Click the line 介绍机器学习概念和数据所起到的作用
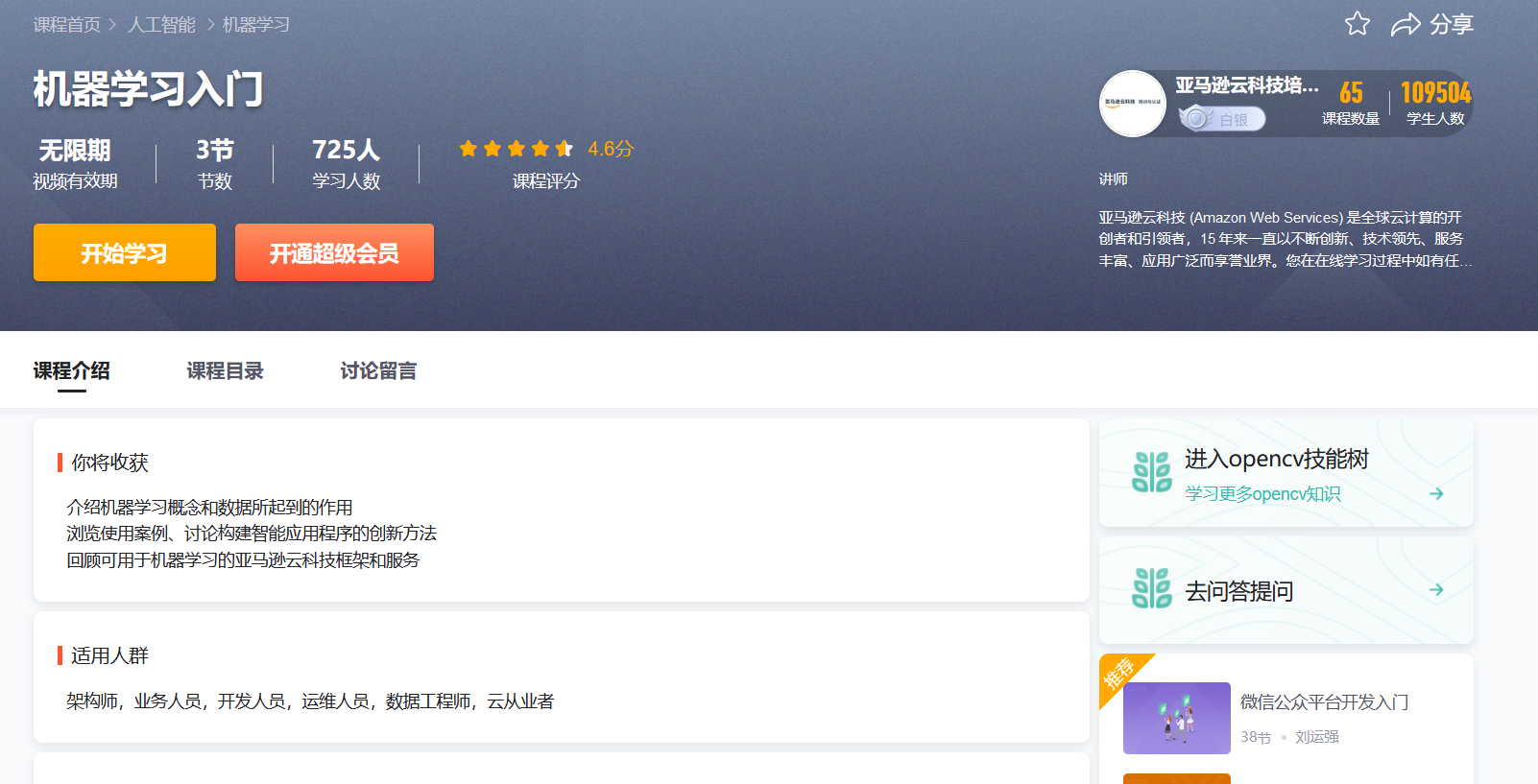 [209, 507]
